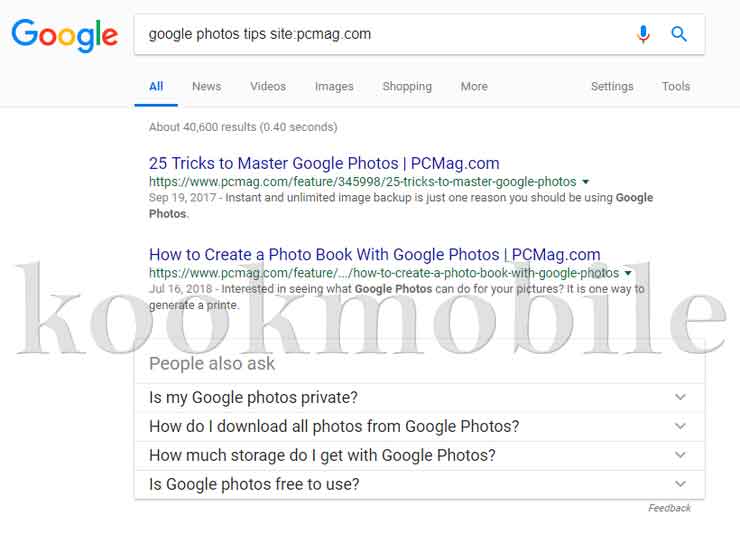Switch to the Videos tab
Viewport: 740px width, 535px height.
click(268, 86)
